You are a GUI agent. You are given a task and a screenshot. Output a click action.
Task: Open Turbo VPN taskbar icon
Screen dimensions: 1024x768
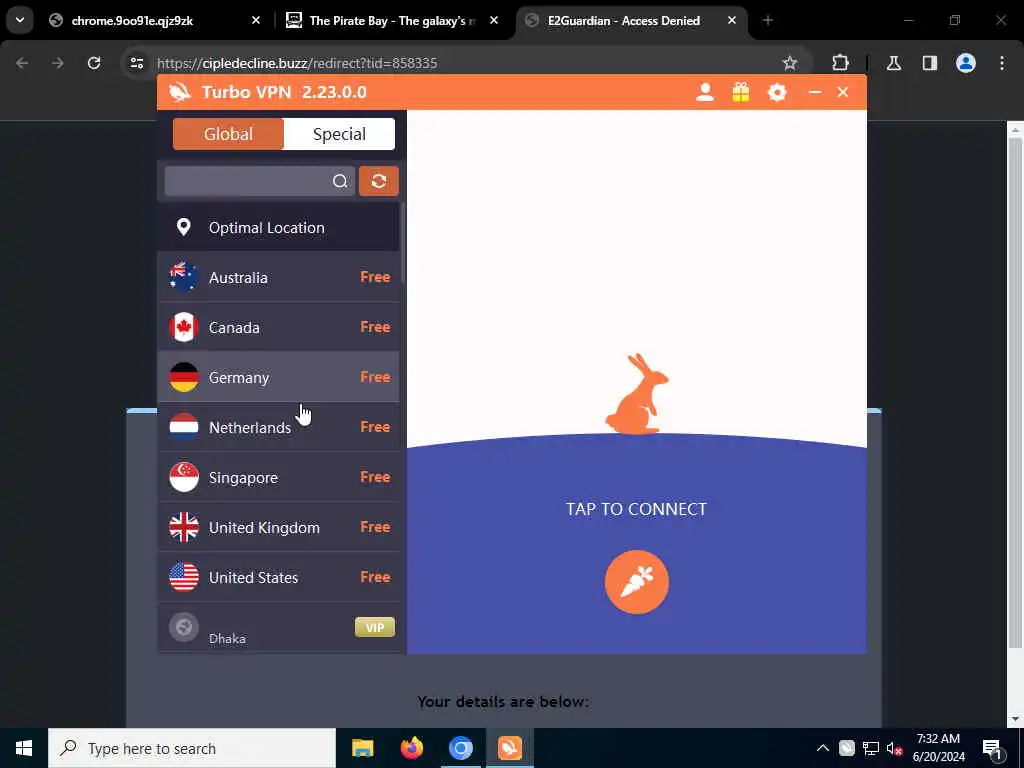click(x=509, y=748)
